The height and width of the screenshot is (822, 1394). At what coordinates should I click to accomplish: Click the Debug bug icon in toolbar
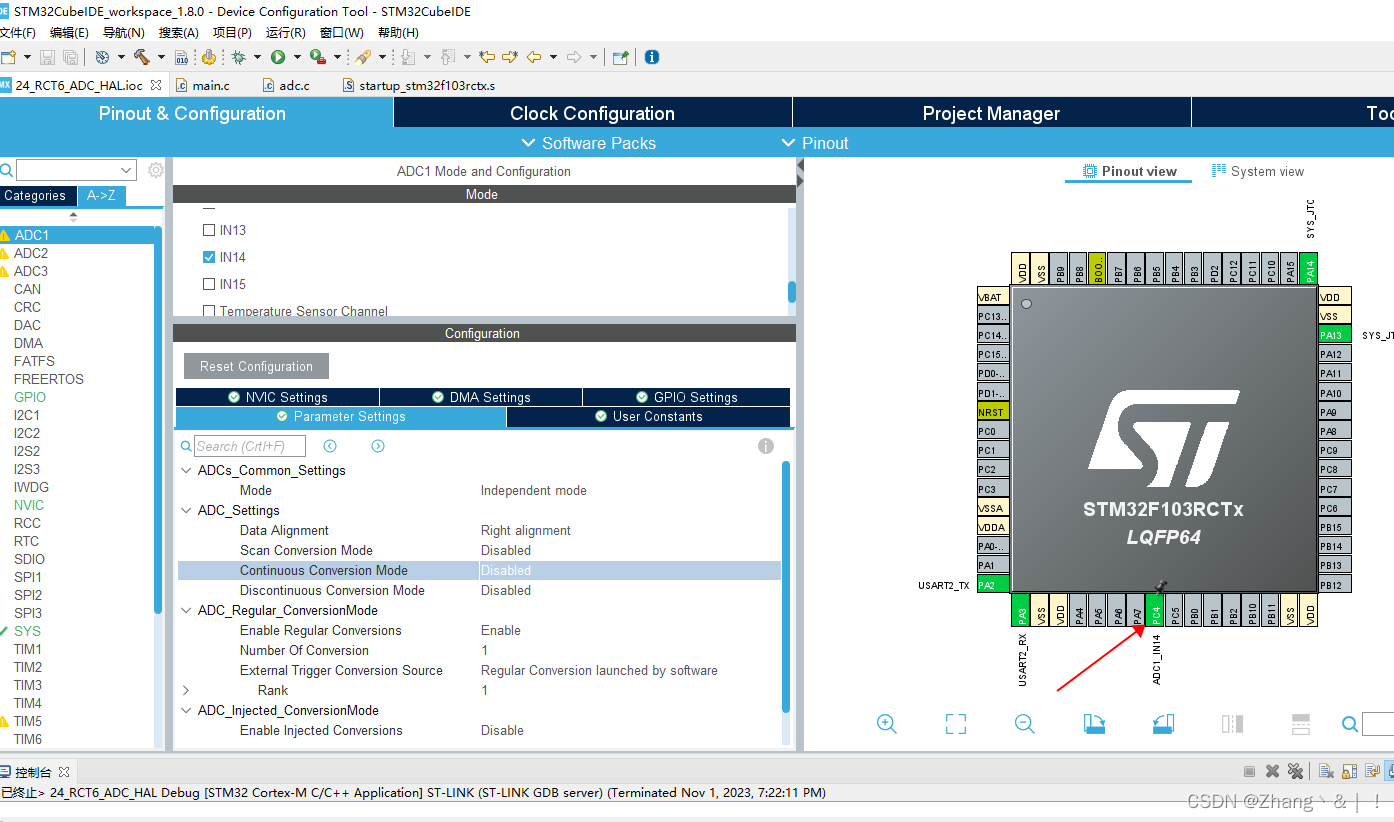pyautogui.click(x=239, y=57)
